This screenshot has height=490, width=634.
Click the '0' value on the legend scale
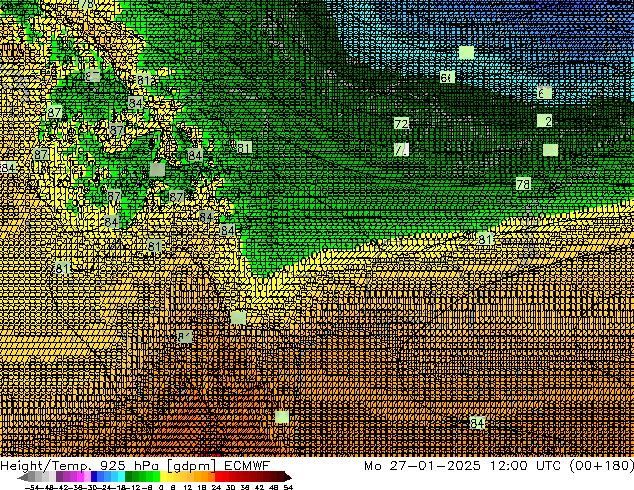click(161, 488)
